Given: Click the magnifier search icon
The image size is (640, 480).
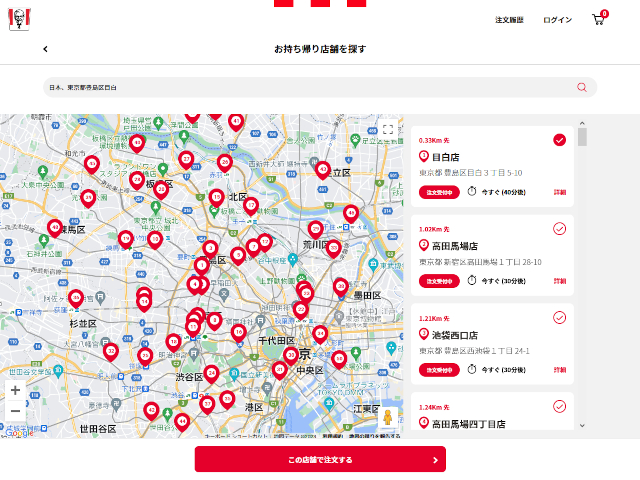Looking at the screenshot, I should 582,87.
